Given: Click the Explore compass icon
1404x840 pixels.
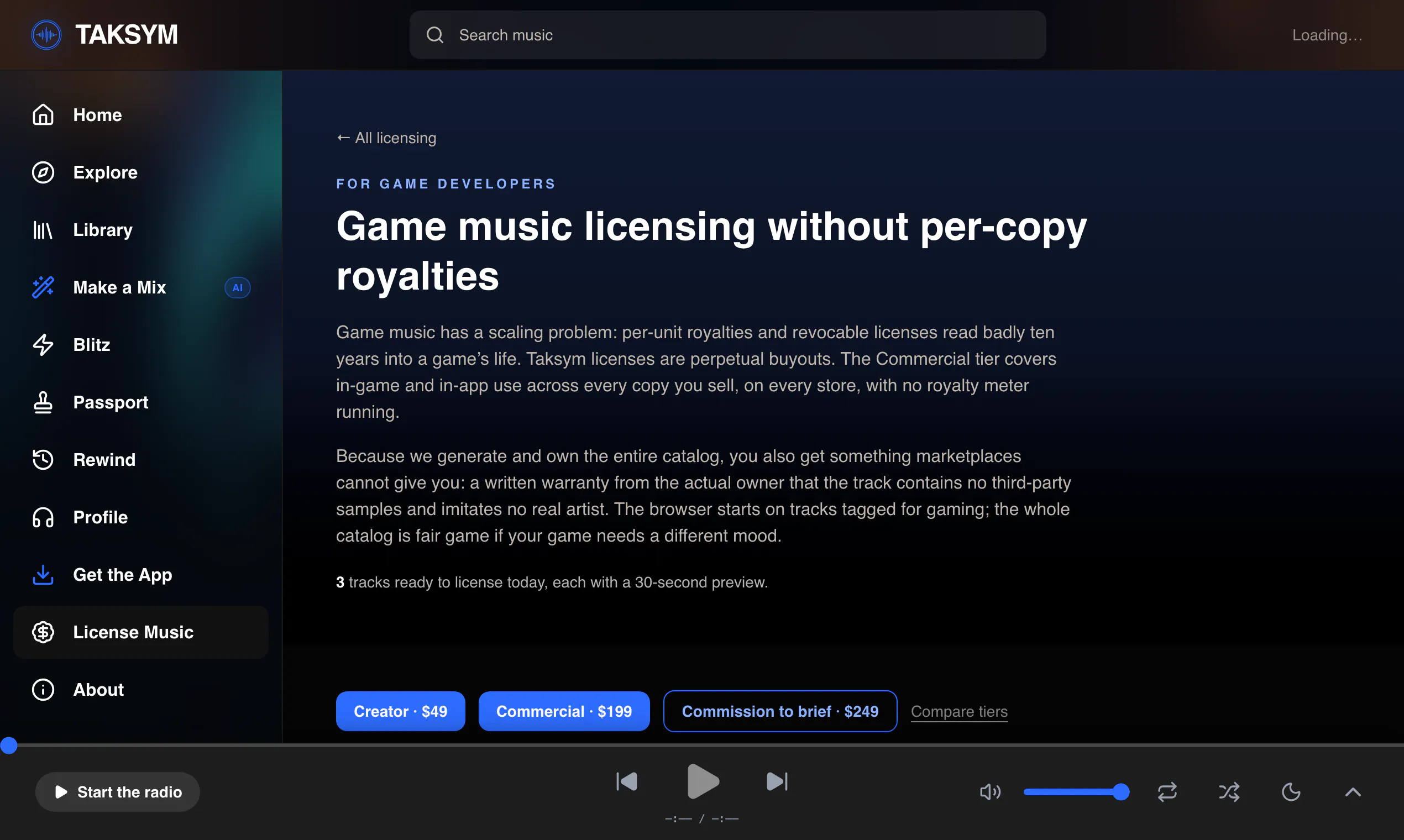Looking at the screenshot, I should pyautogui.click(x=43, y=172).
